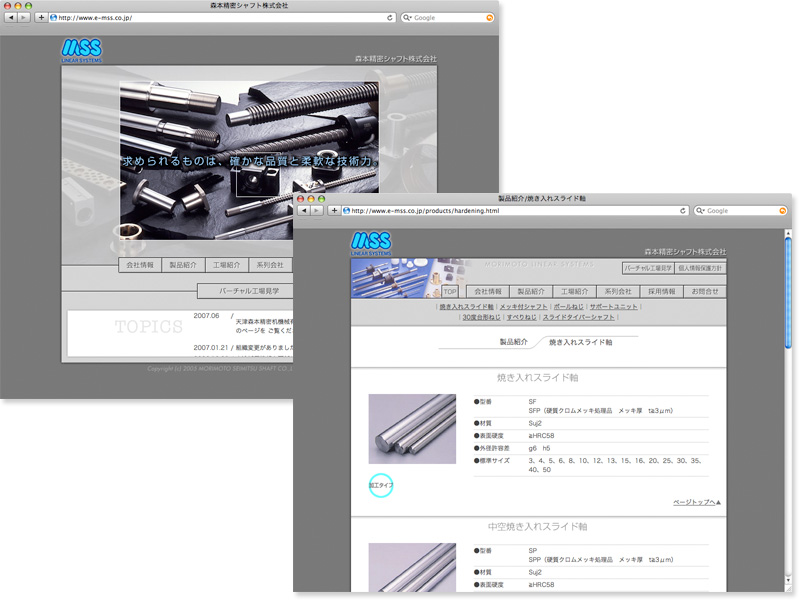Select the 採用情報 navigation tab
Viewport: 800px width, 600px height.
[661, 291]
